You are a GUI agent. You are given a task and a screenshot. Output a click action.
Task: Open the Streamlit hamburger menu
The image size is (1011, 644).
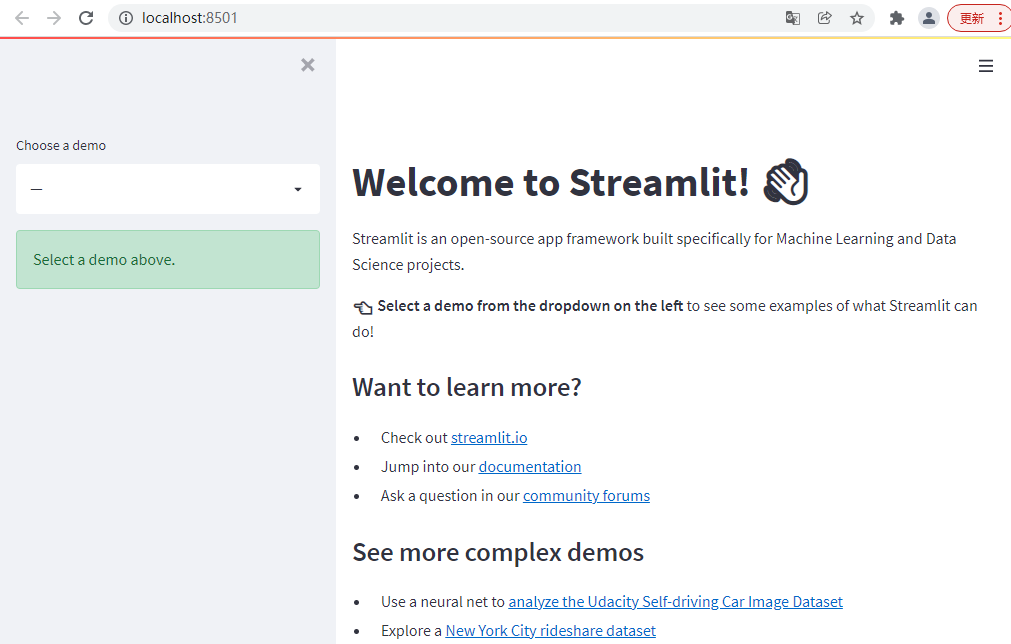point(986,66)
